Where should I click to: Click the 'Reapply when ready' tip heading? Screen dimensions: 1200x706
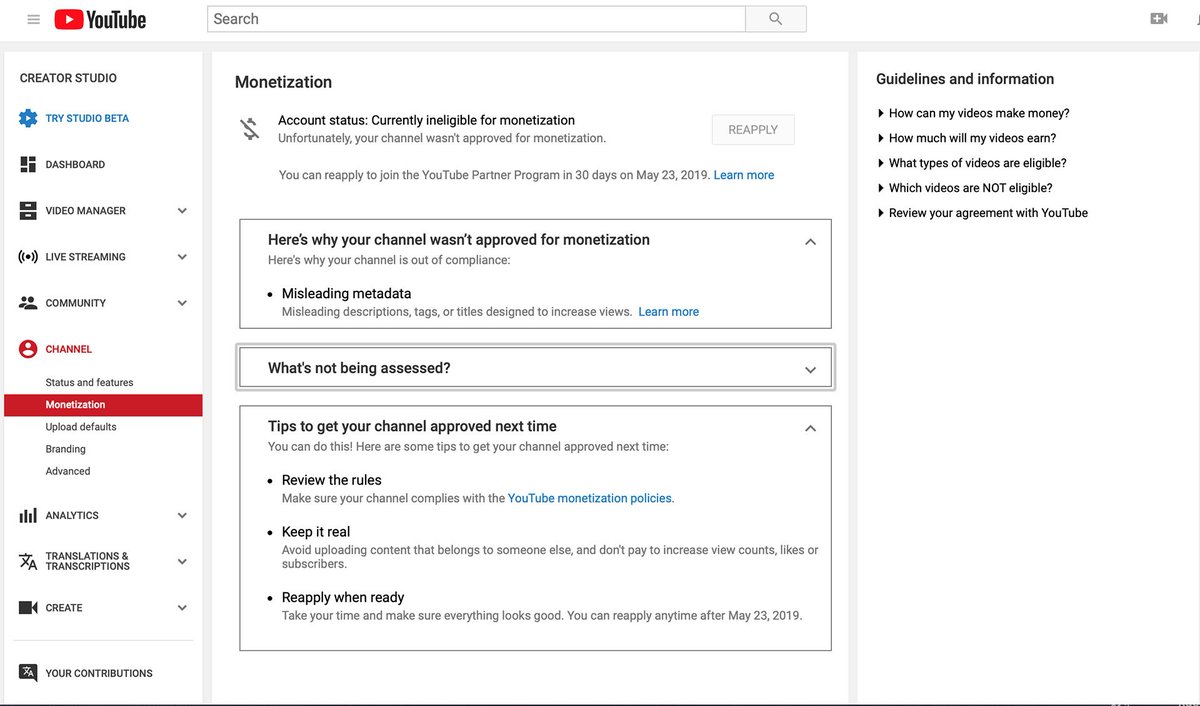(x=343, y=598)
